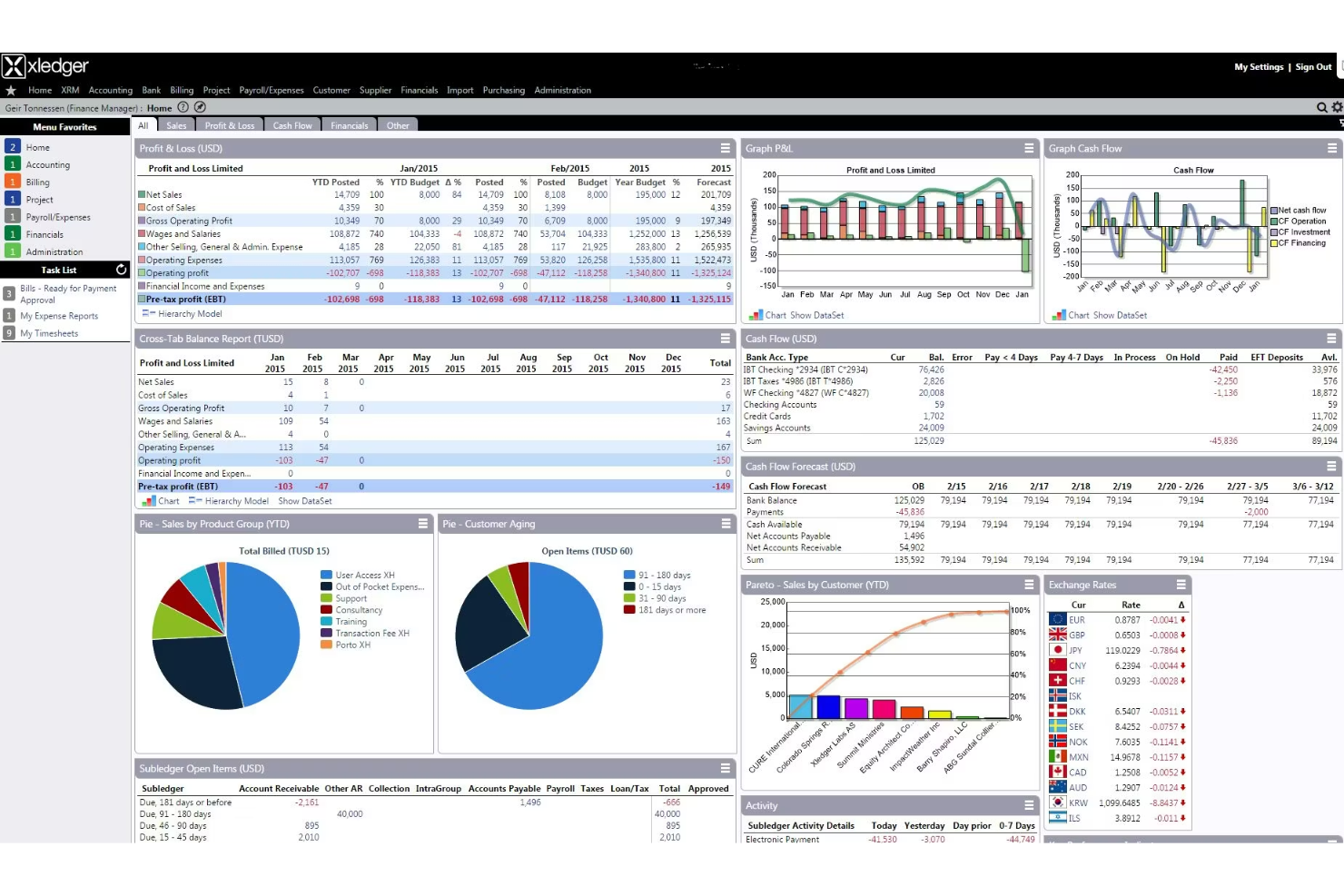Click the Xledger logo
The width and height of the screenshot is (1344, 896).
point(45,66)
